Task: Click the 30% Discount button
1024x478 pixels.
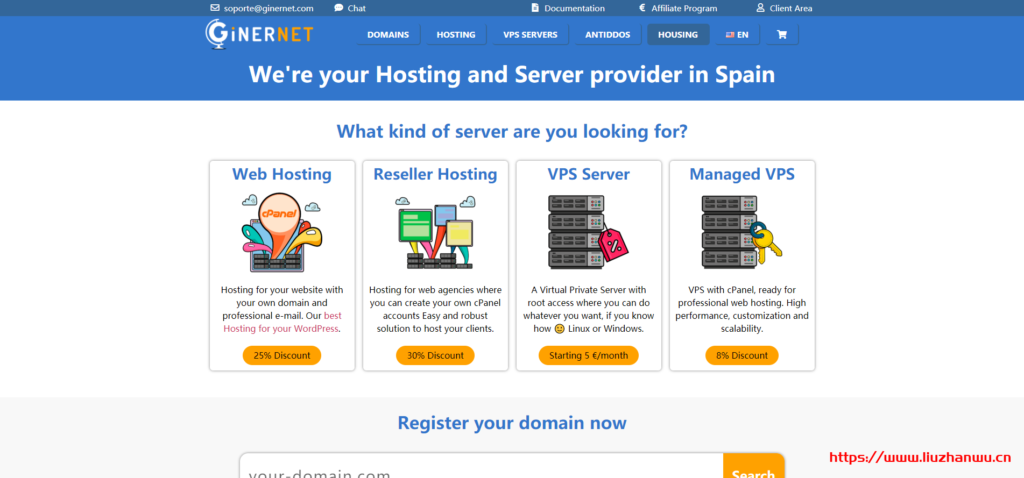Action: pos(435,355)
